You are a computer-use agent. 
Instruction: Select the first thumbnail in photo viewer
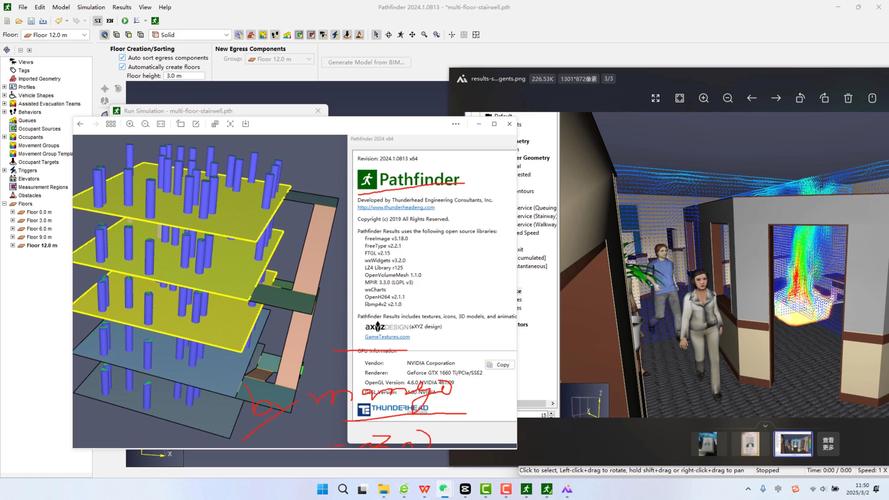click(708, 443)
